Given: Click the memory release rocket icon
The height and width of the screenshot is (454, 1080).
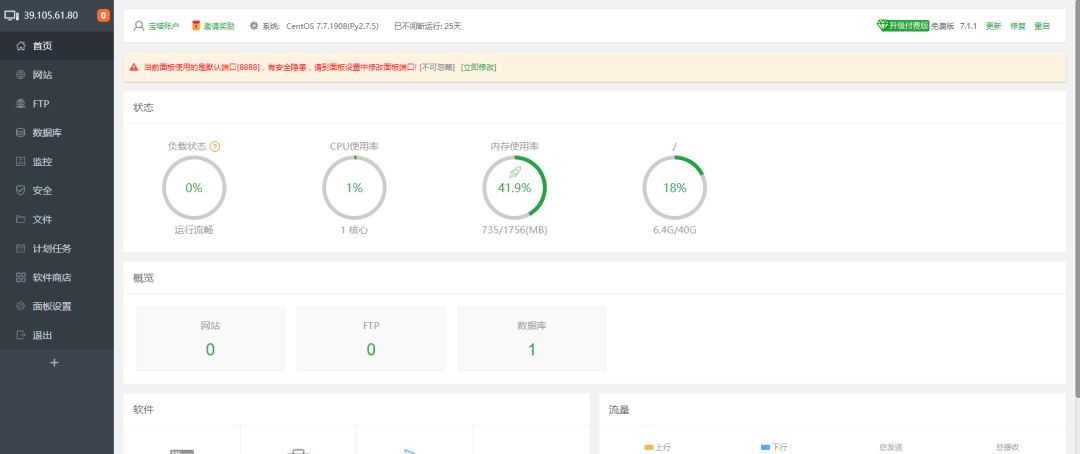Looking at the screenshot, I should point(515,172).
